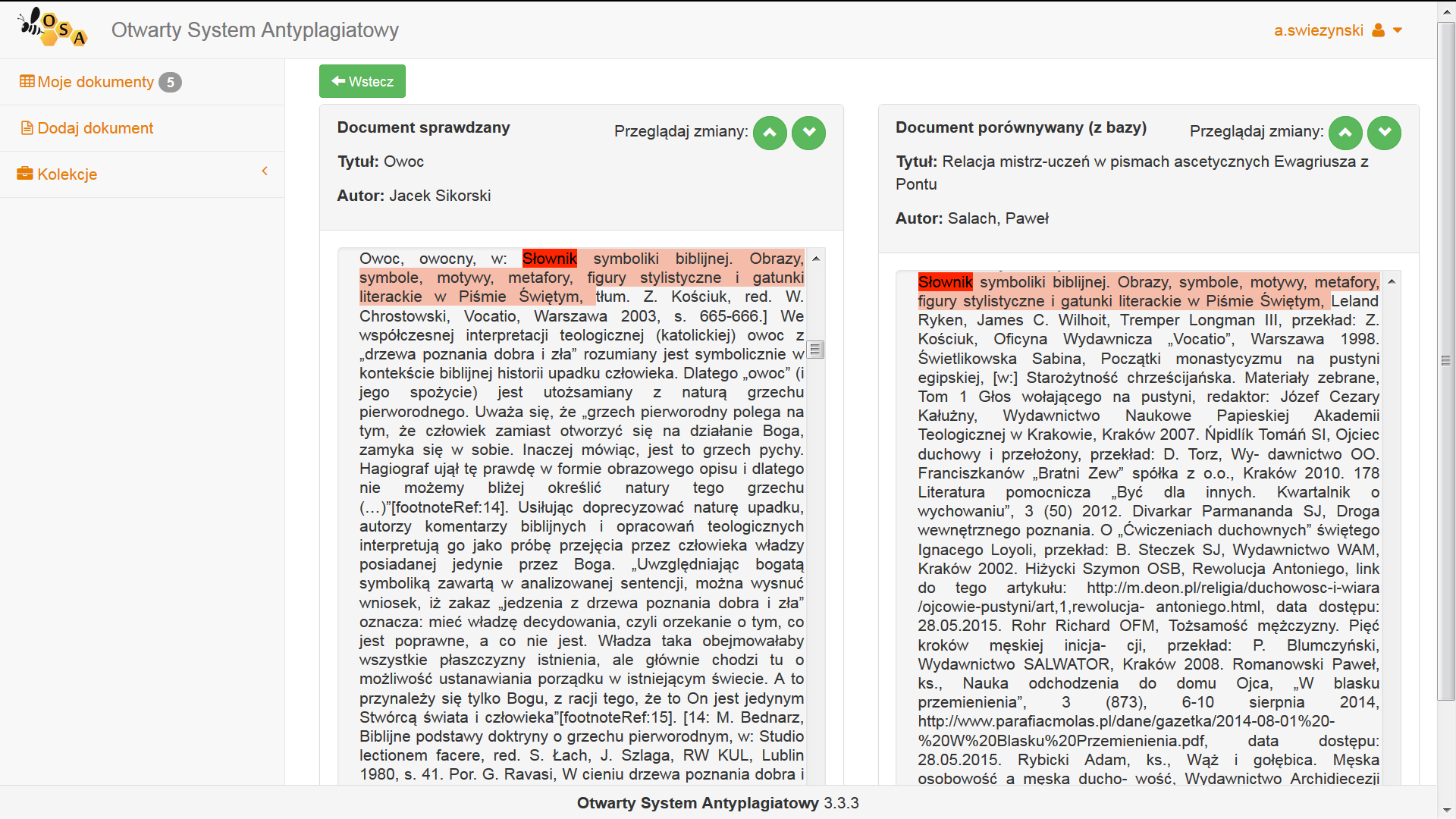The height and width of the screenshot is (819, 1456).
Task: Click the Przeglądaj zmiany label on right panel
Action: 1257,131
